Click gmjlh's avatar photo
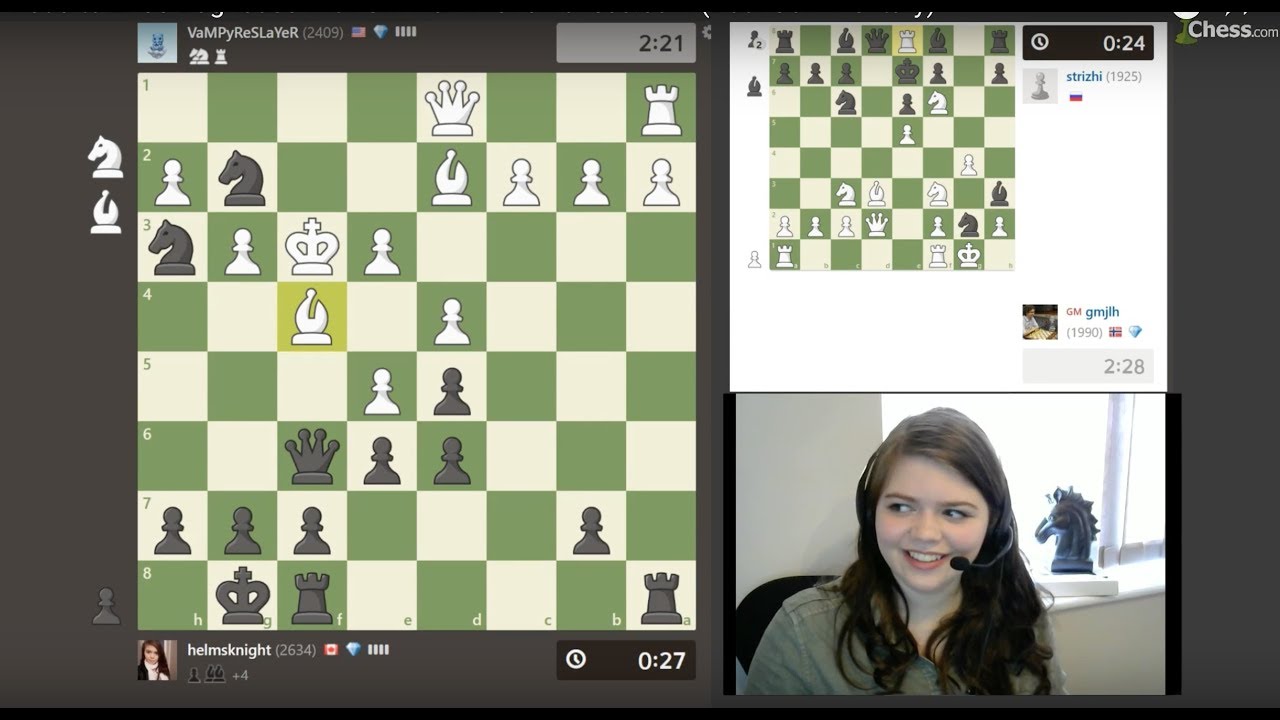This screenshot has width=1280, height=720. [1040, 322]
